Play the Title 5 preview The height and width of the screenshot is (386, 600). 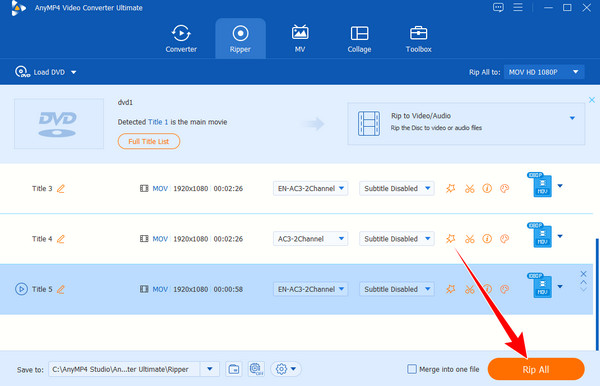coord(21,289)
